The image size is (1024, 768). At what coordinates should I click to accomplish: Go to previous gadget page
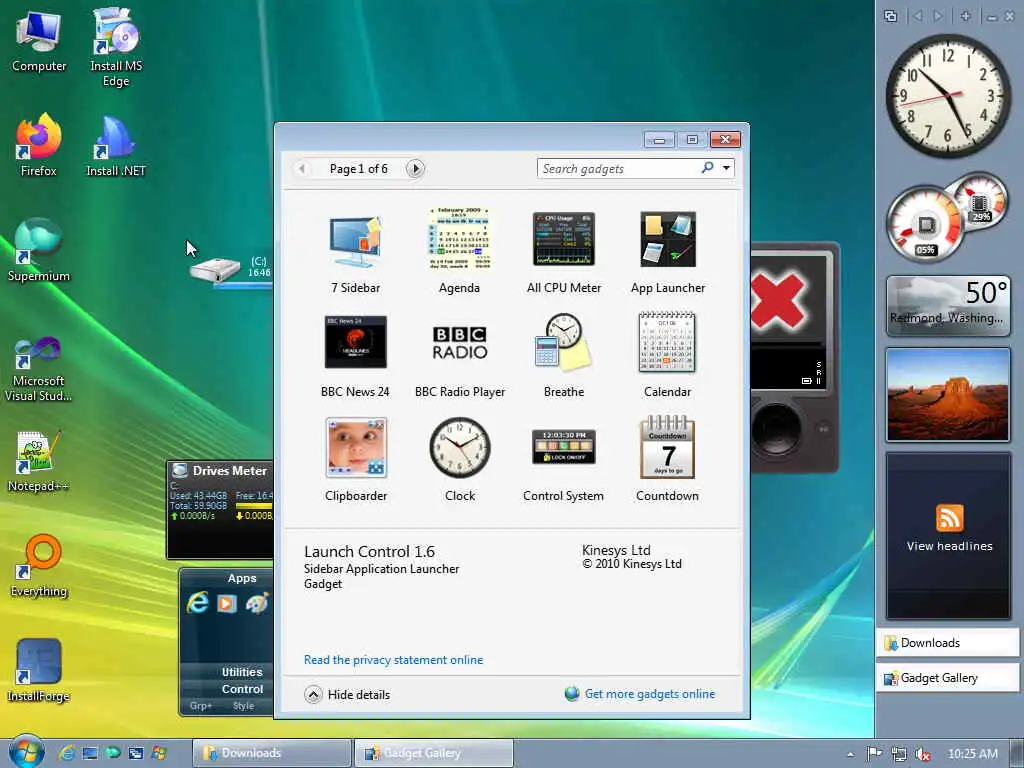coord(302,169)
